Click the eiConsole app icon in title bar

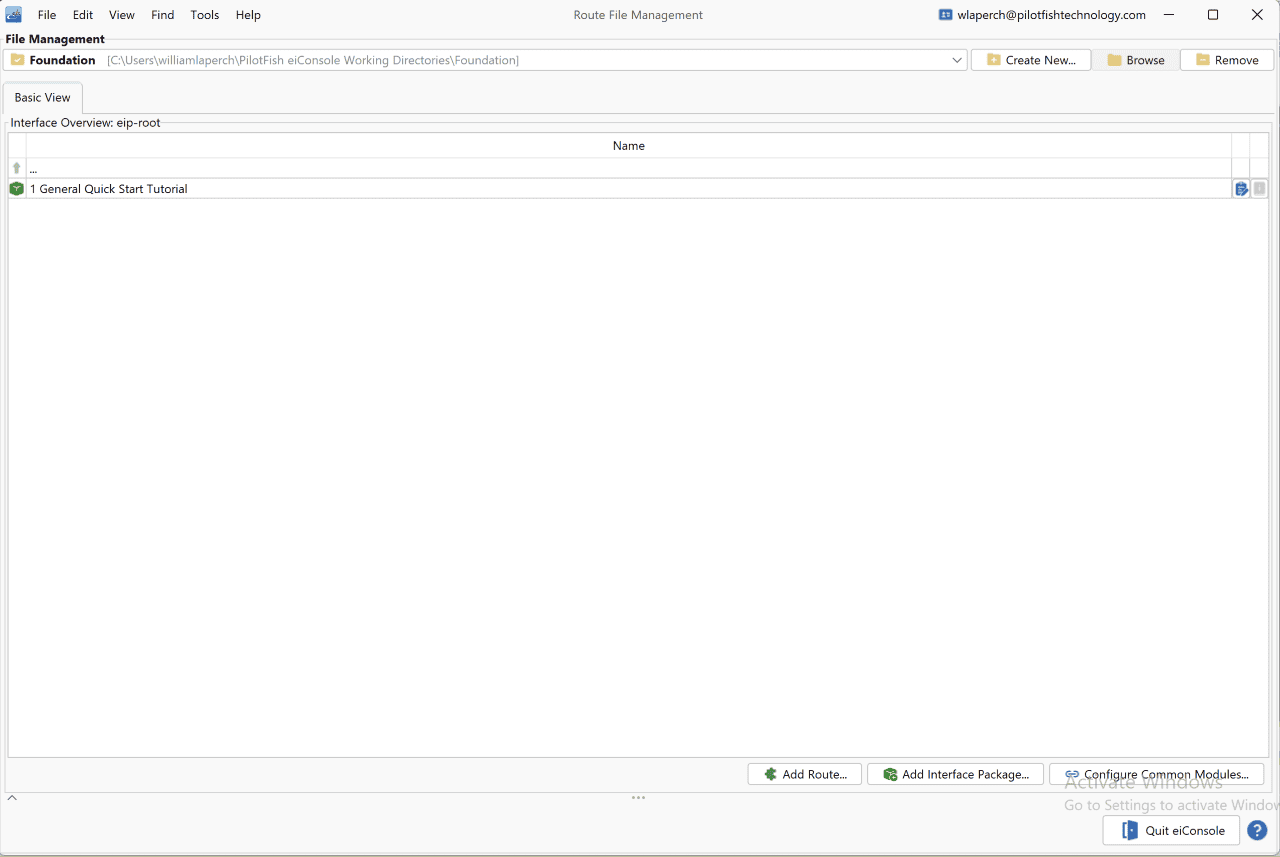click(14, 15)
